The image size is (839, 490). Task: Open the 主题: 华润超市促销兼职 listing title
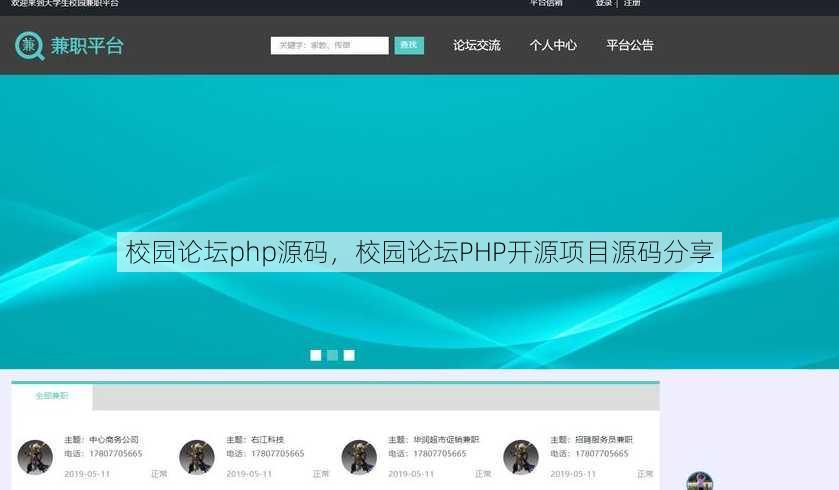[x=434, y=440]
